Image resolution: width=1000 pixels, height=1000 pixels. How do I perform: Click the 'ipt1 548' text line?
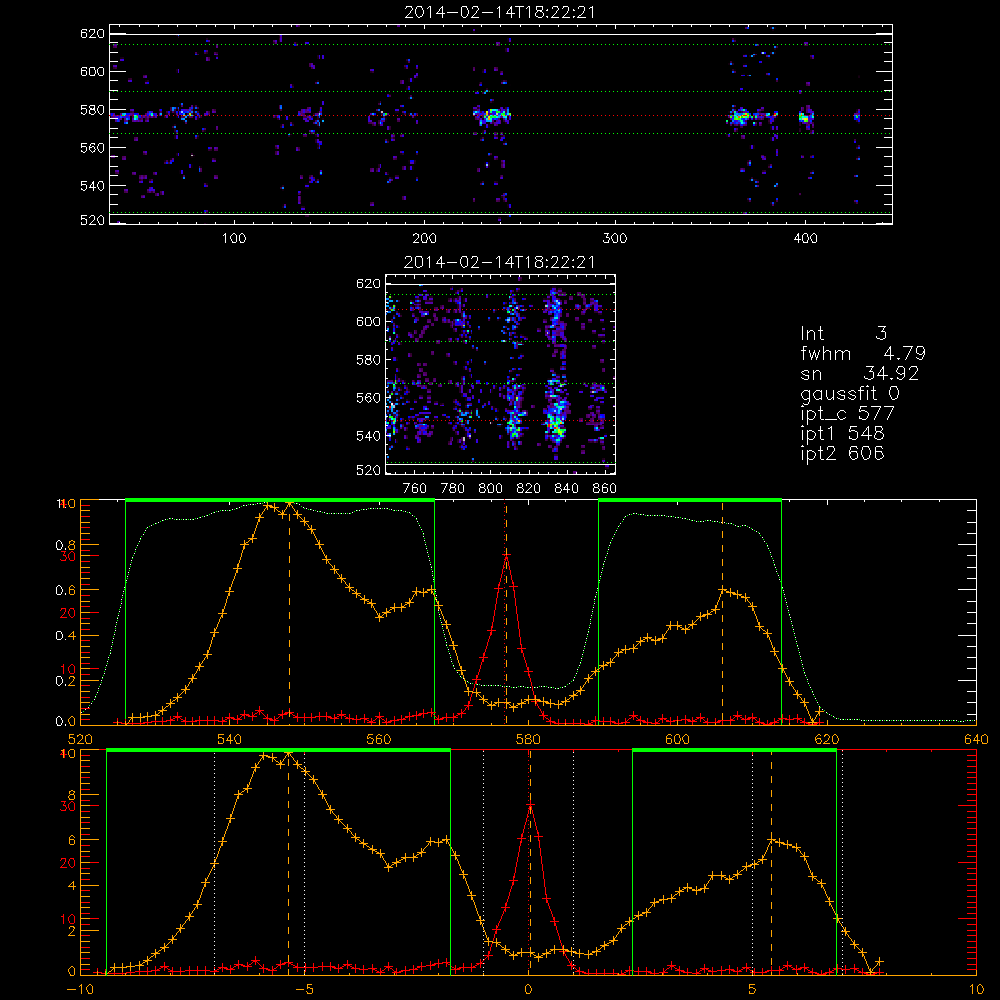(842, 434)
